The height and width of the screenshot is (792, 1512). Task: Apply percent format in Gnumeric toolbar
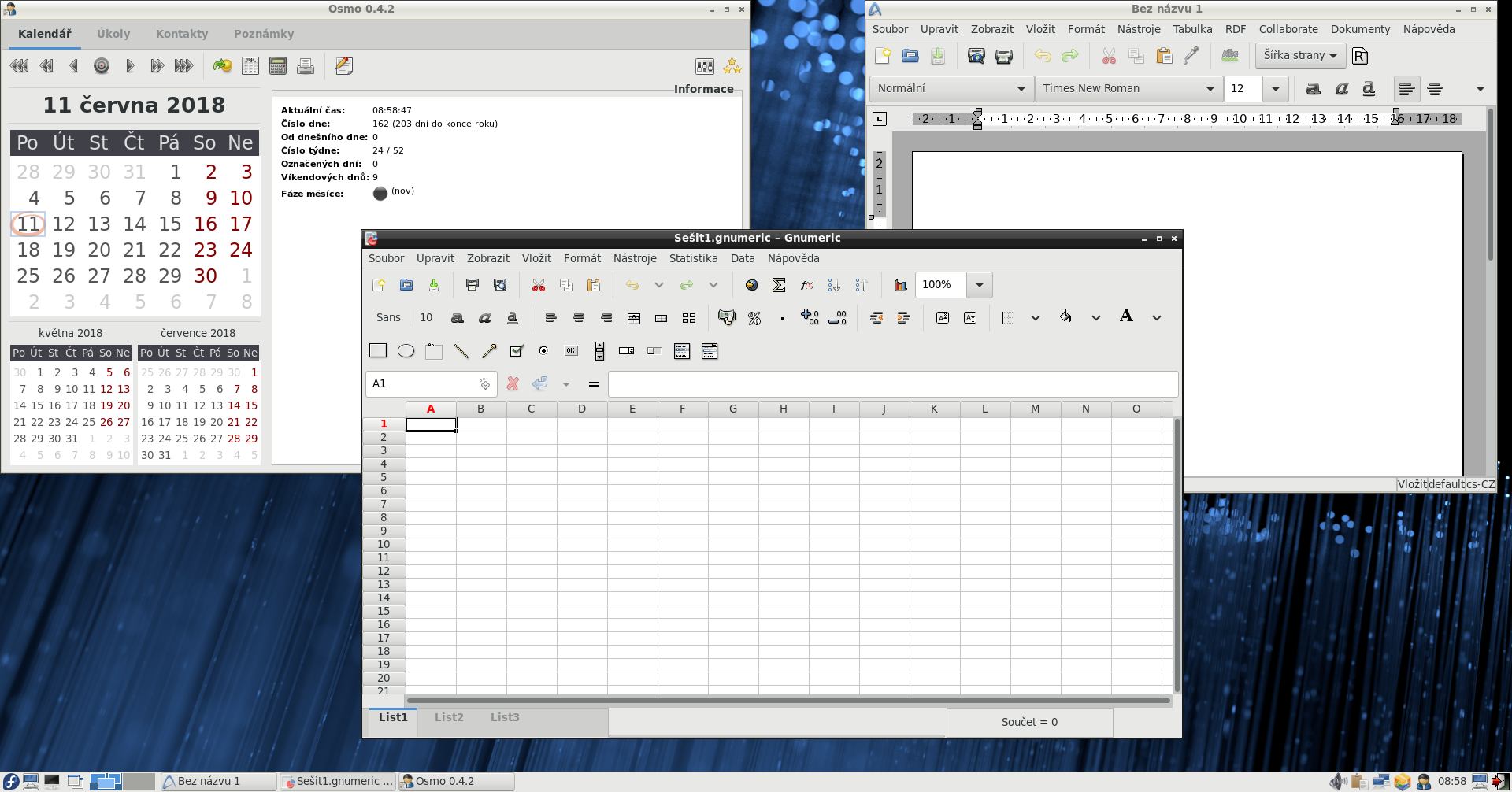point(754,318)
